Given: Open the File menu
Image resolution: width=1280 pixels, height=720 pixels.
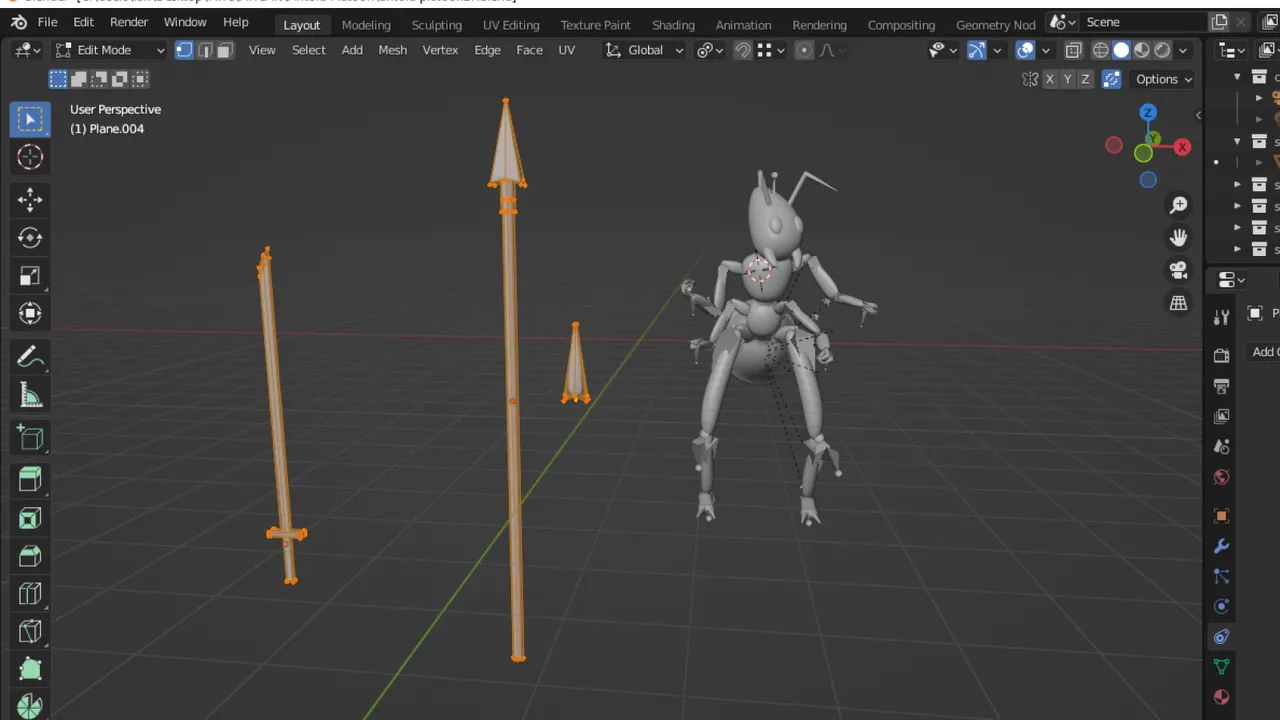Looking at the screenshot, I should [47, 22].
